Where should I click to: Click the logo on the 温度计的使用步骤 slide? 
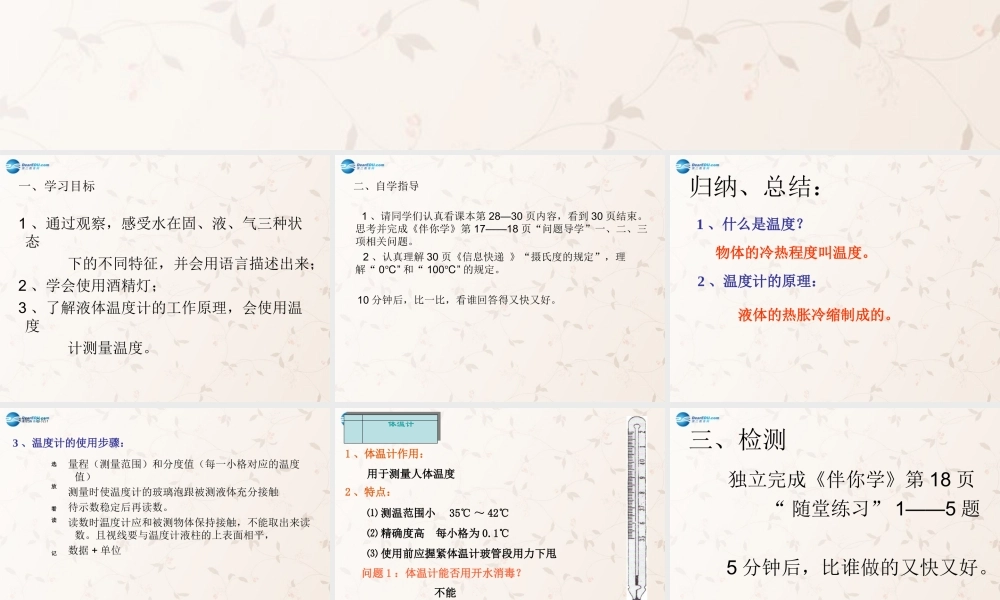click(x=27, y=419)
